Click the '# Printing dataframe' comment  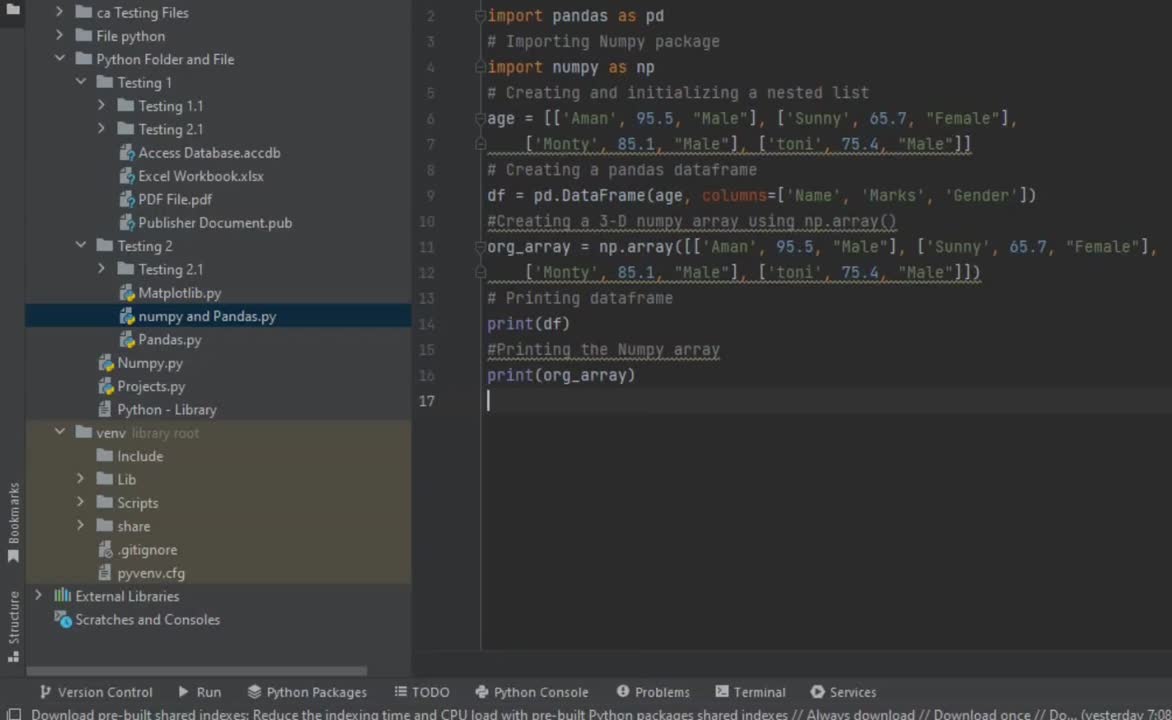click(580, 298)
